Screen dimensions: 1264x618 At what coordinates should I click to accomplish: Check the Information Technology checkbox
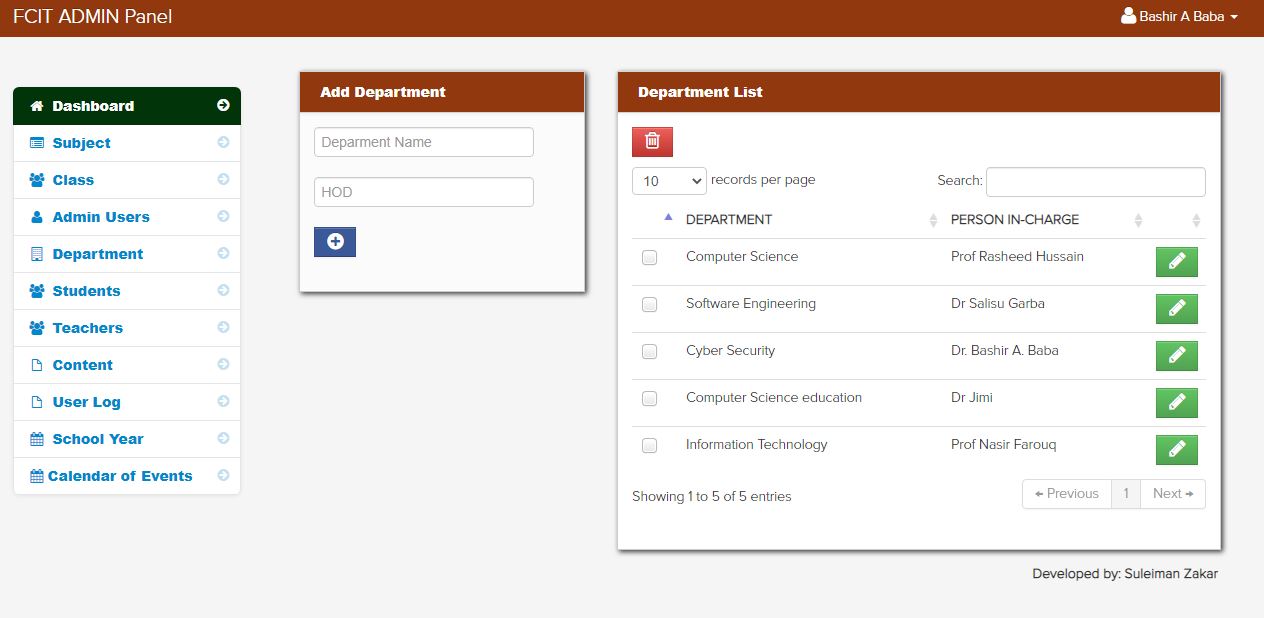pos(650,446)
